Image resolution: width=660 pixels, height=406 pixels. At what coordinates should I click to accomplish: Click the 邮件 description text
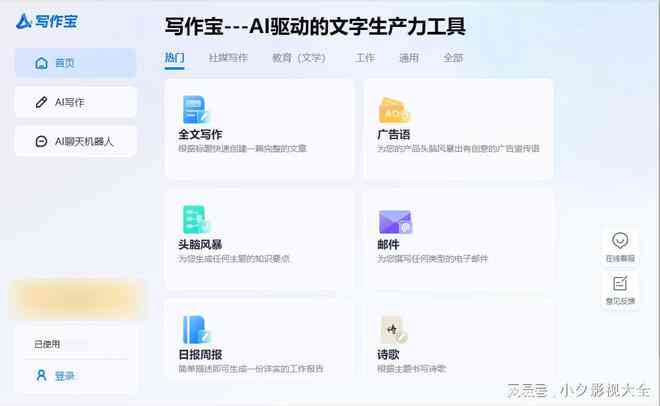coord(432,259)
